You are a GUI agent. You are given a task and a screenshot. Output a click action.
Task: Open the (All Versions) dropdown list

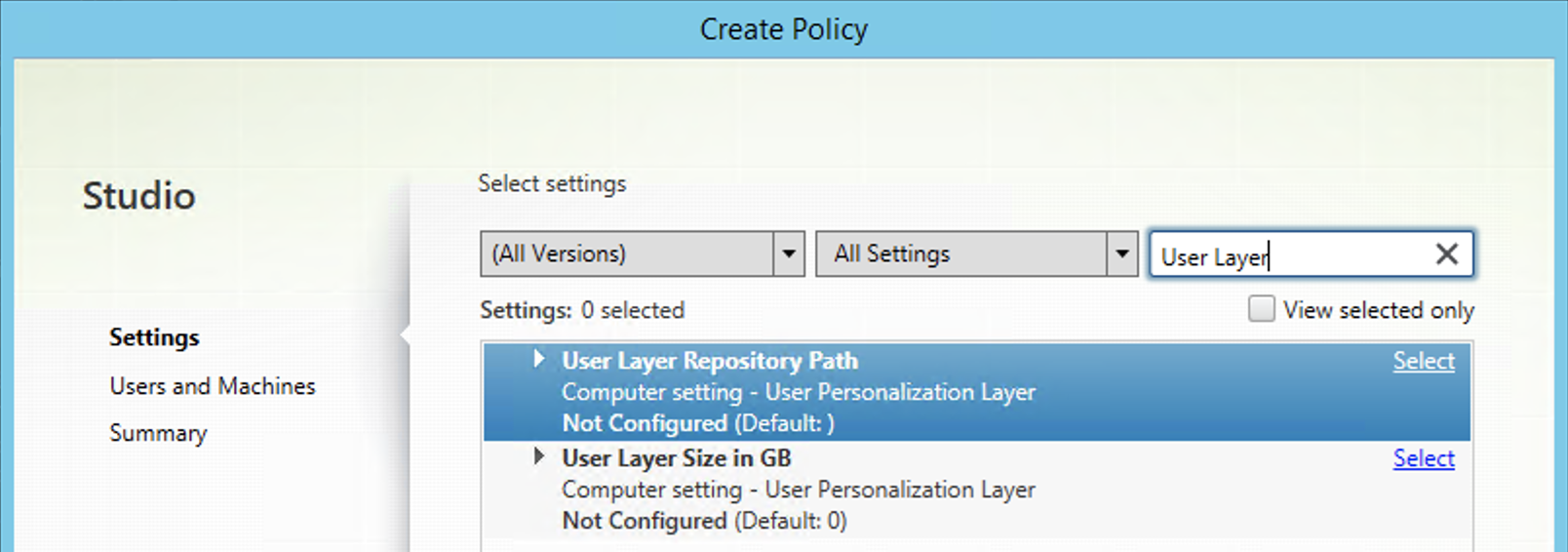click(x=643, y=254)
